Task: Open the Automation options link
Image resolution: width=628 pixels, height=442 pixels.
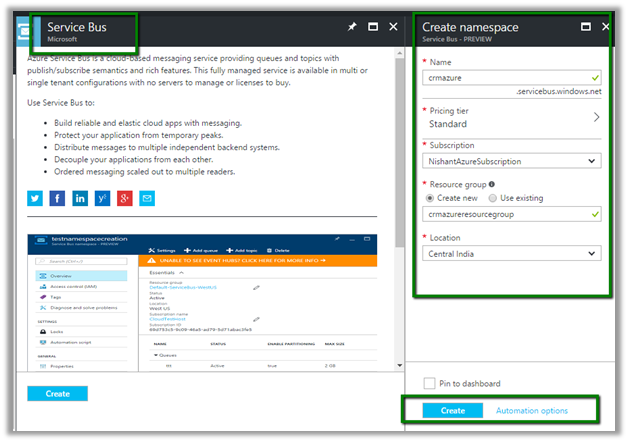Action: (x=532, y=411)
